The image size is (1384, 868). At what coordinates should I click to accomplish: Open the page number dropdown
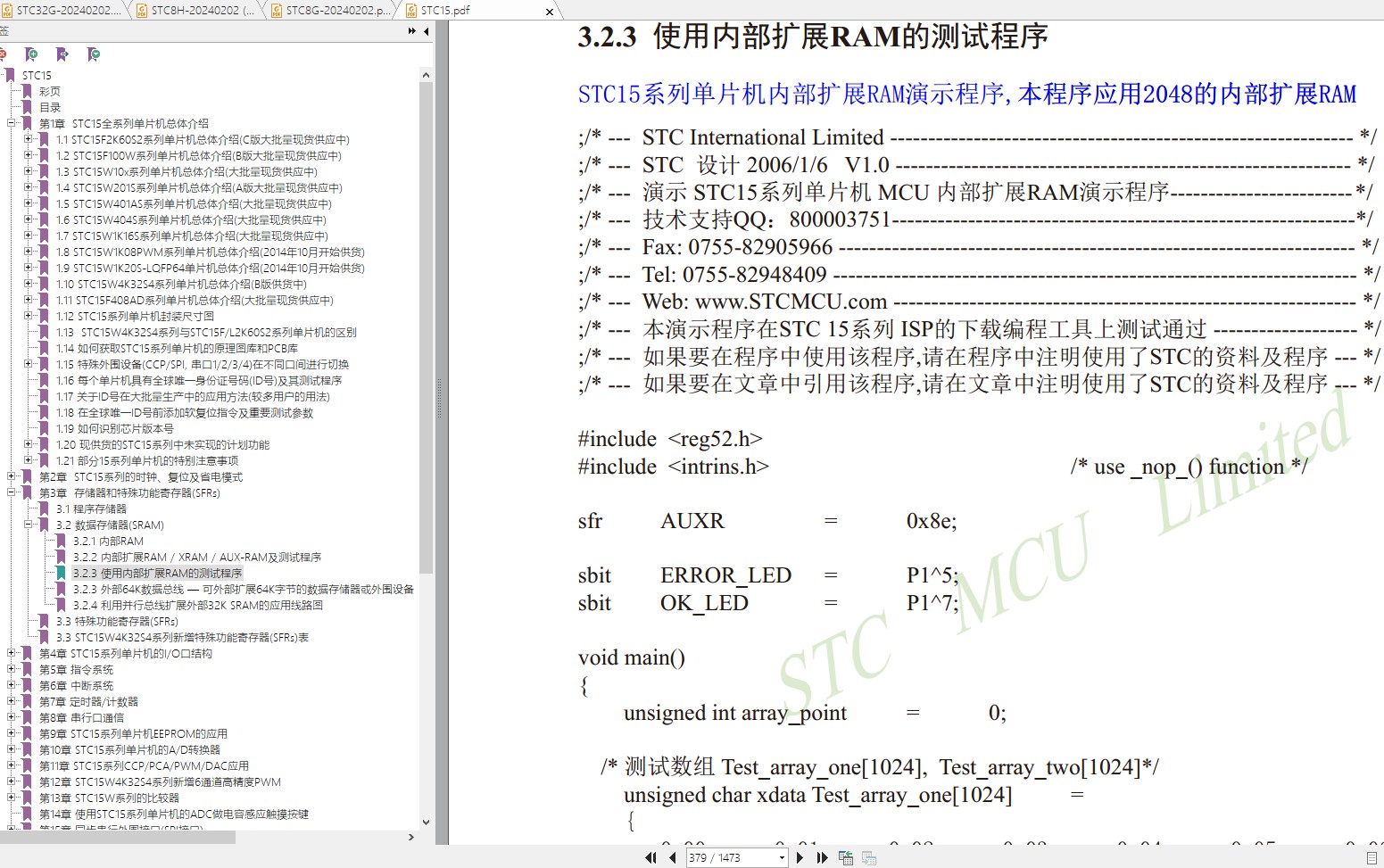782,857
